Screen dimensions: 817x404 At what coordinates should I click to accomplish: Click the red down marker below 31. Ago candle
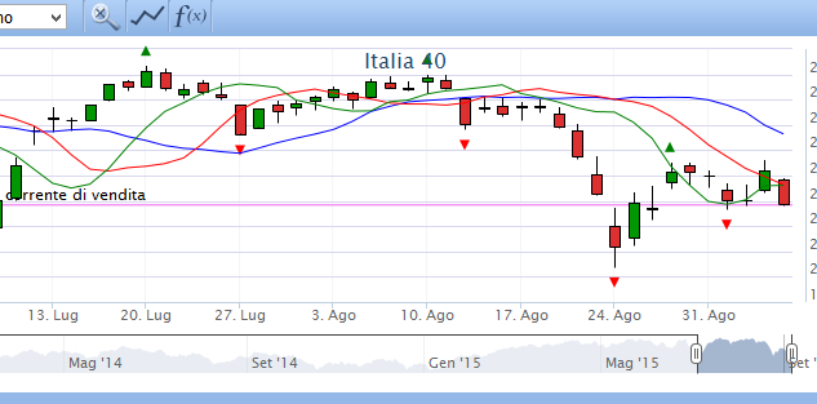click(726, 224)
